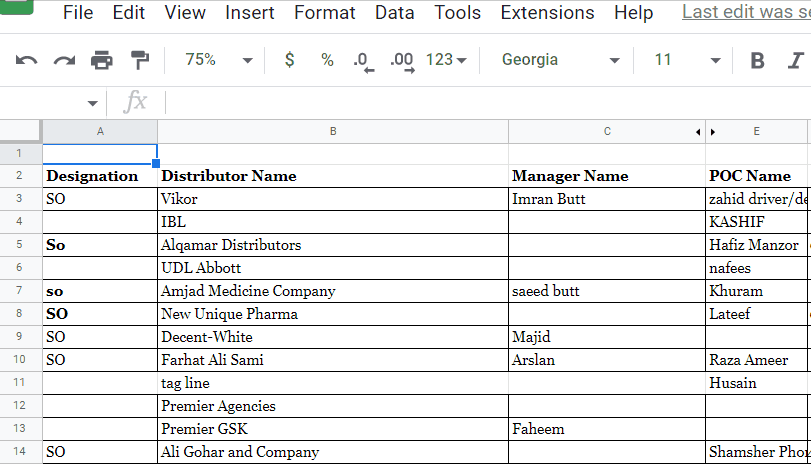Select the Amjad Medicine Company cell

[333, 291]
